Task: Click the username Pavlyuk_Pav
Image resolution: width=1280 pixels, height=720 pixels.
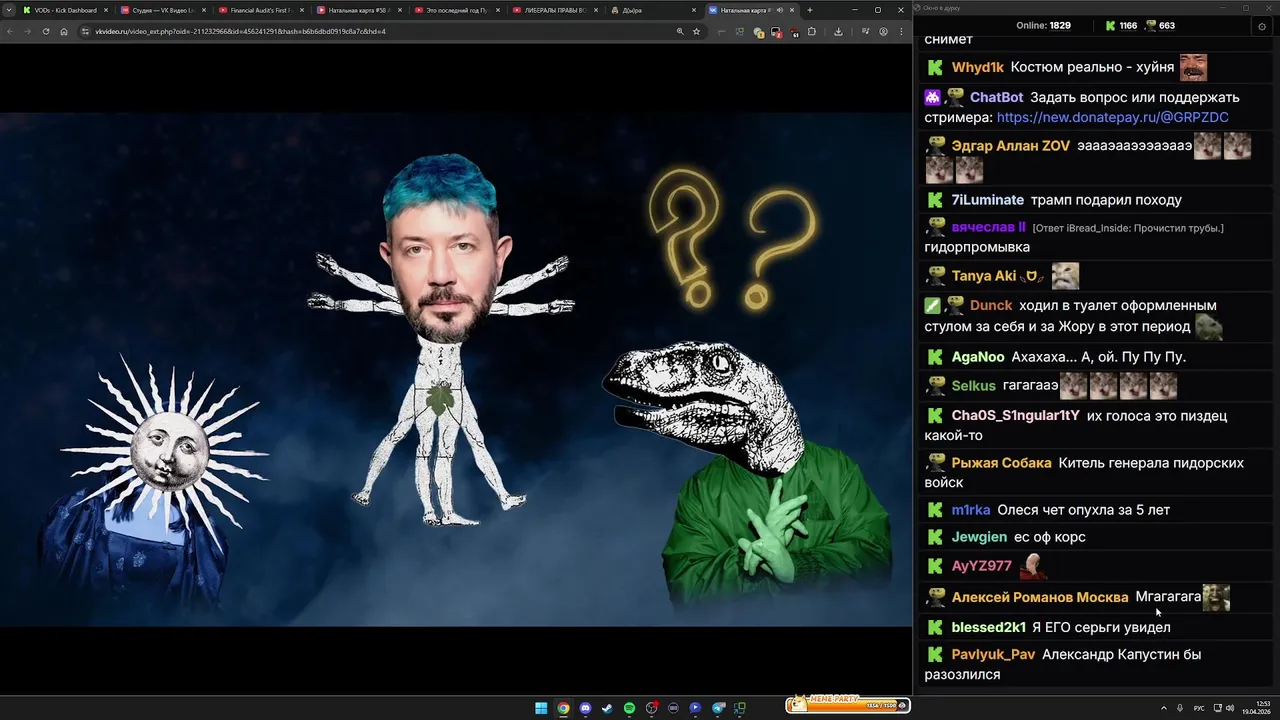Action: [993, 655]
